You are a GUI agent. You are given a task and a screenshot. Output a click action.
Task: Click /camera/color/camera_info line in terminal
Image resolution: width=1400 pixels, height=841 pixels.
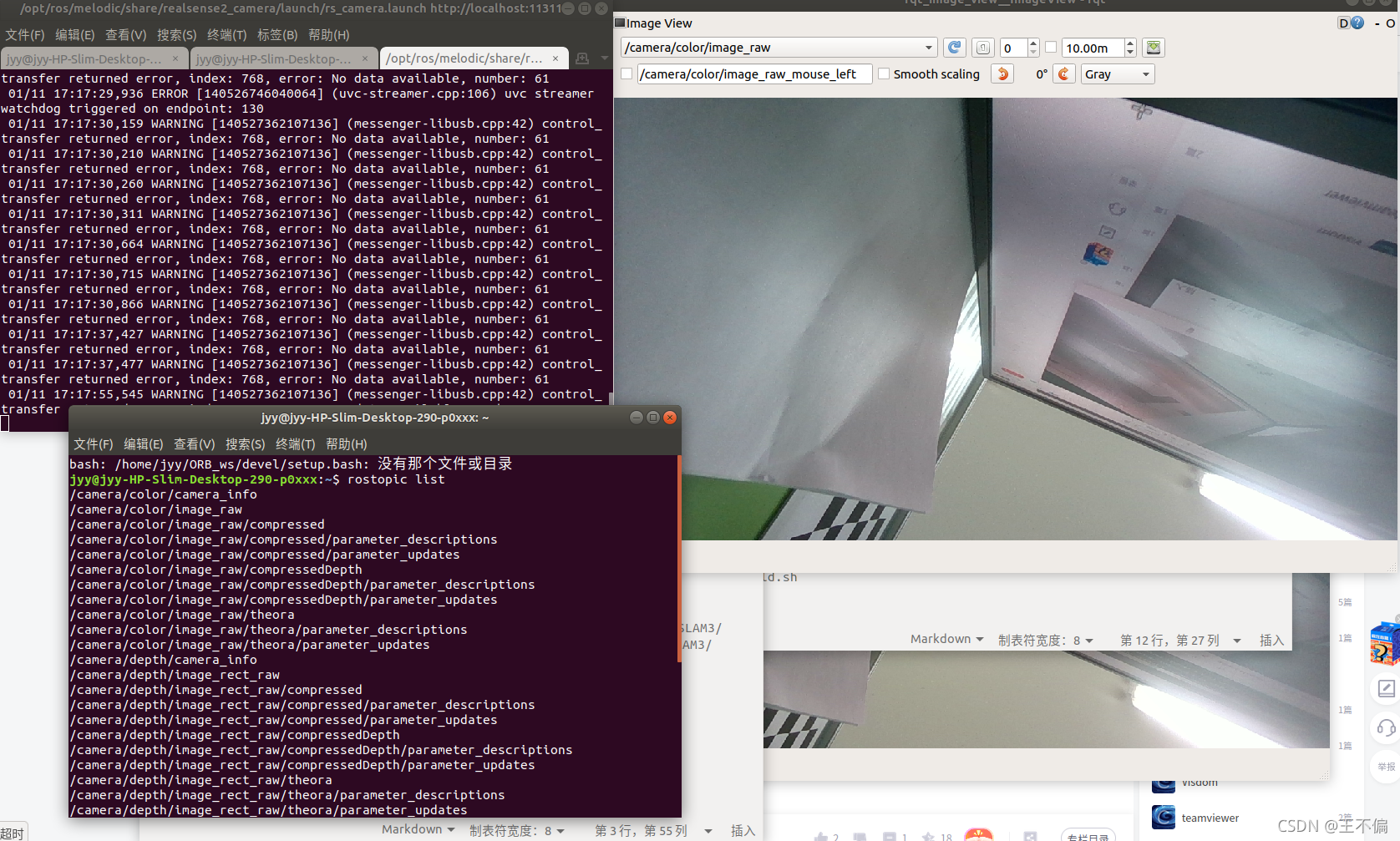tap(164, 494)
